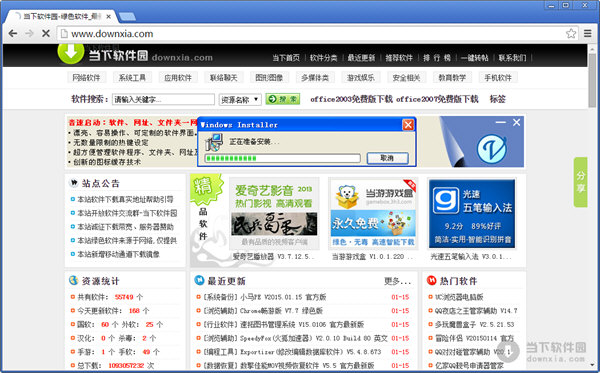Select the 多媒体类 category
The height and width of the screenshot is (373, 600).
[x=315, y=78]
